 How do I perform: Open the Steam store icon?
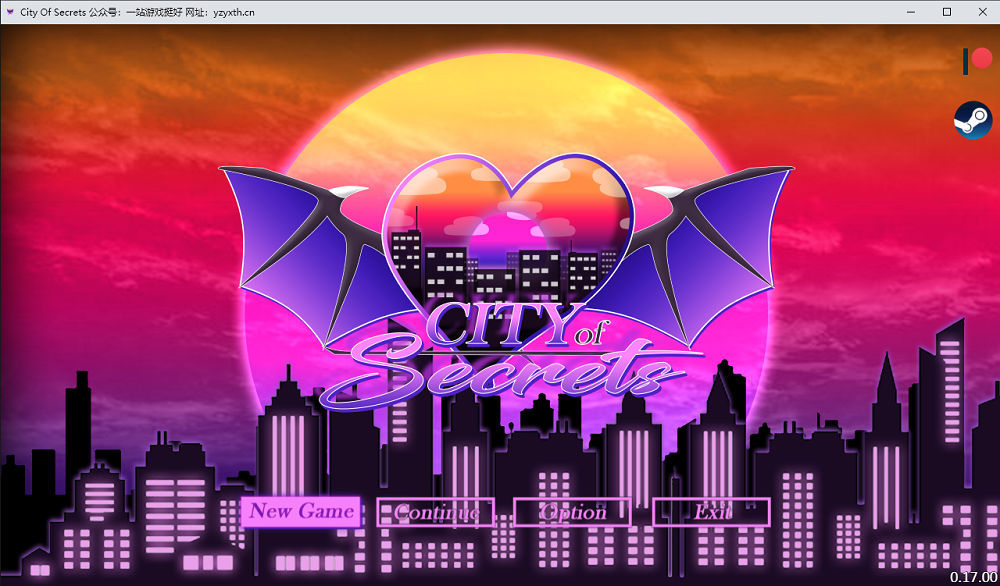click(973, 119)
